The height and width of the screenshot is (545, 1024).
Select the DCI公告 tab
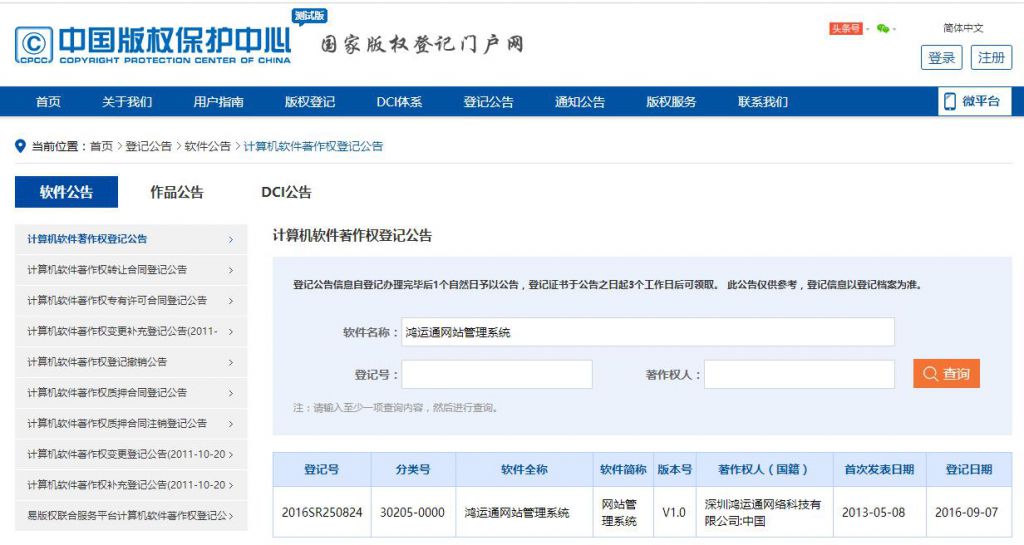coord(286,192)
